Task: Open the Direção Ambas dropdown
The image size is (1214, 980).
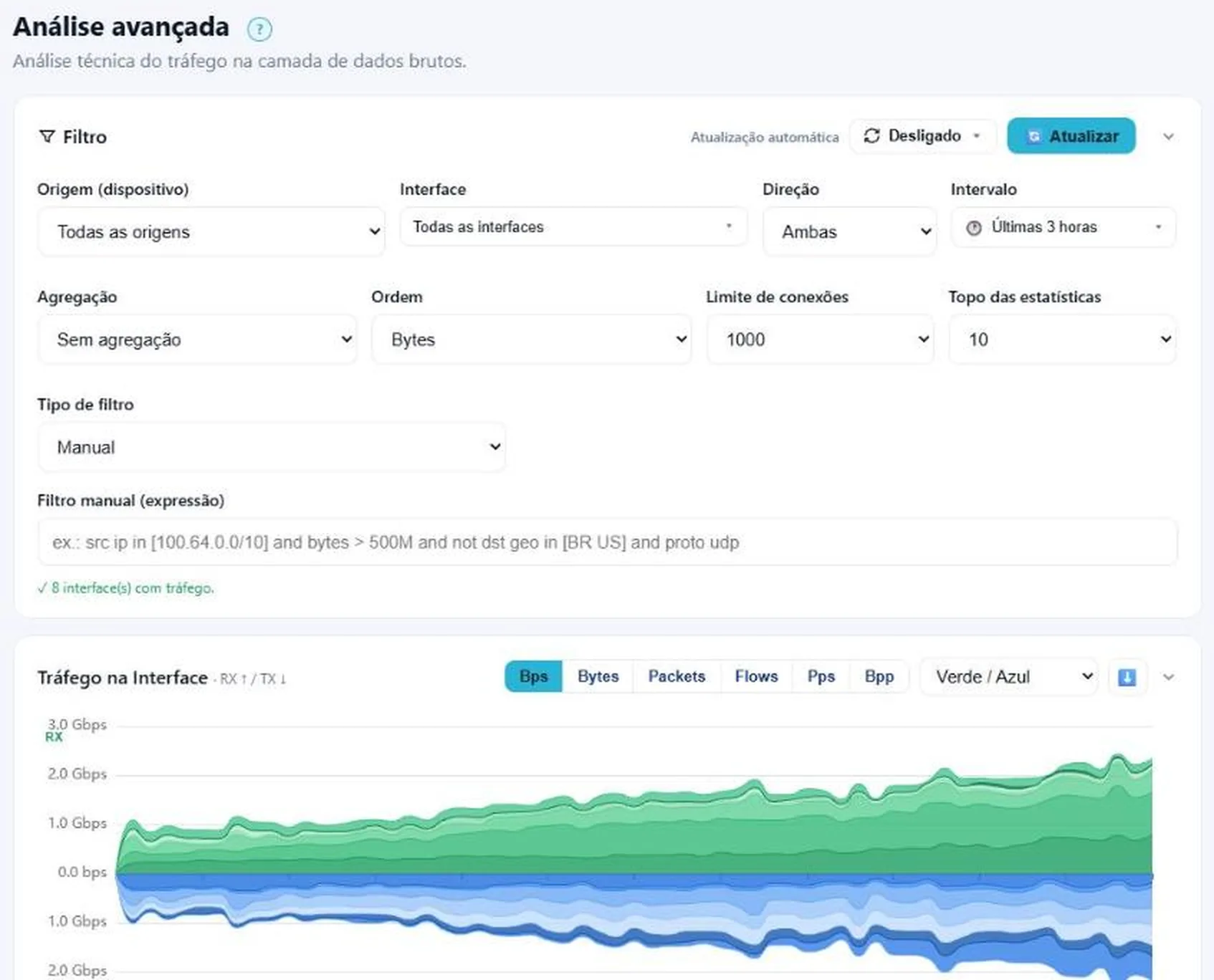Action: click(x=849, y=231)
